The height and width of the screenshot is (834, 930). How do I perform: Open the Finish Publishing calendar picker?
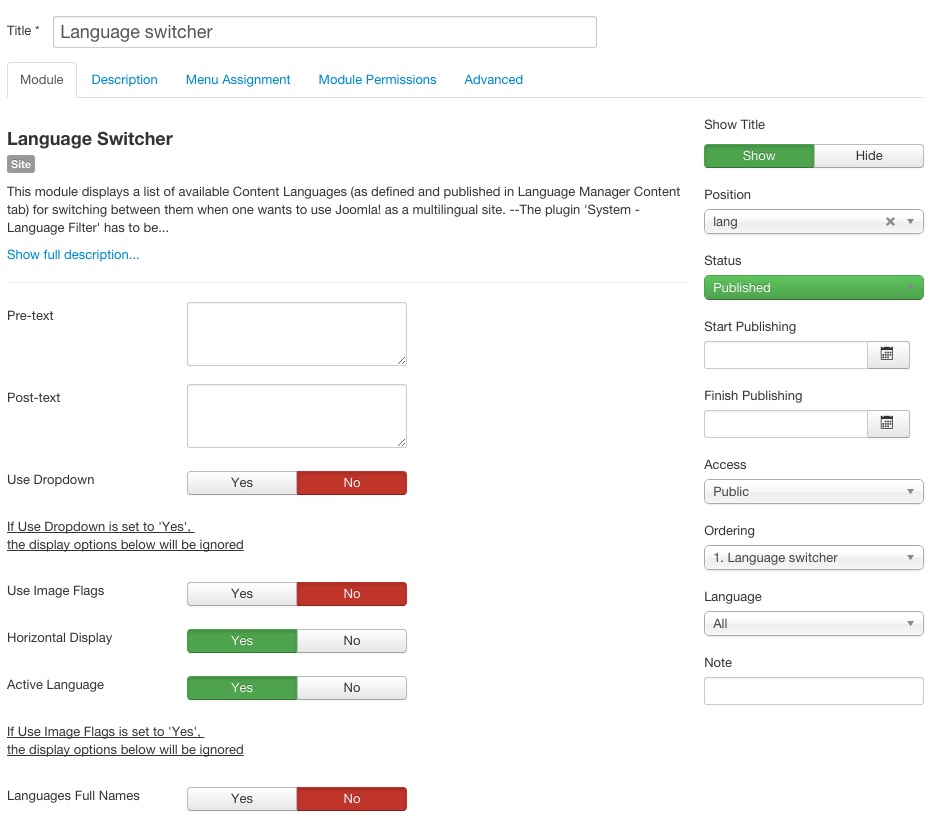[x=887, y=424]
